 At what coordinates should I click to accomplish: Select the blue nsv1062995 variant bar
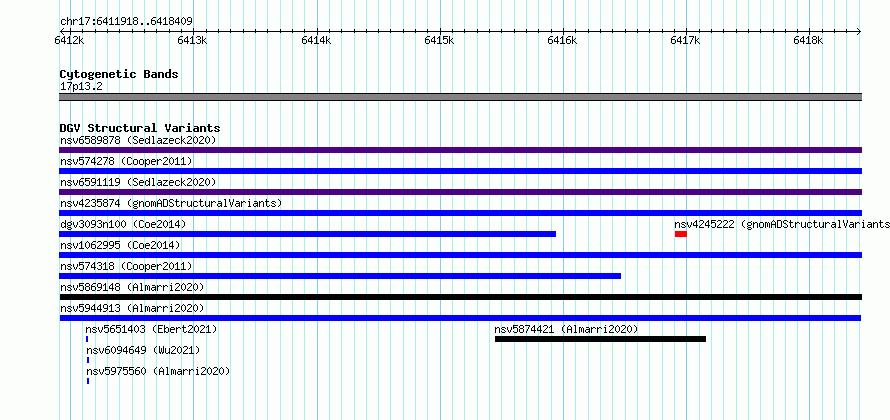(x=460, y=255)
